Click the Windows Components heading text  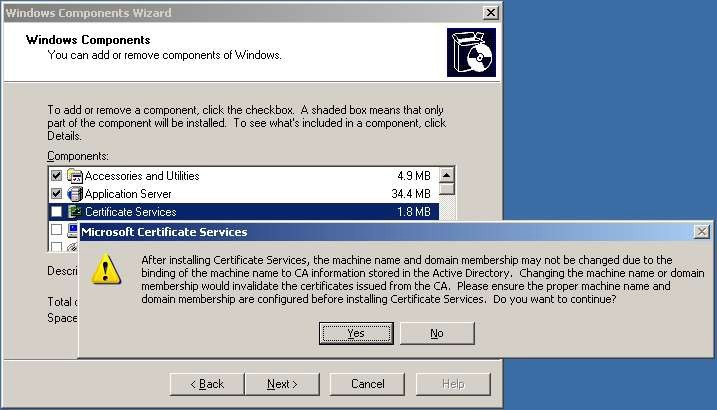(88, 40)
